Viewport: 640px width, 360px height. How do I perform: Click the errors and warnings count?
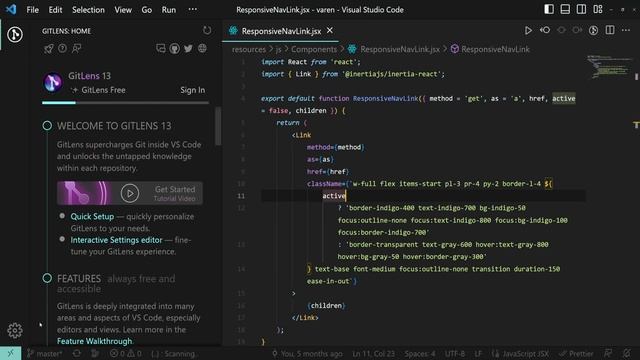click(x=126, y=353)
